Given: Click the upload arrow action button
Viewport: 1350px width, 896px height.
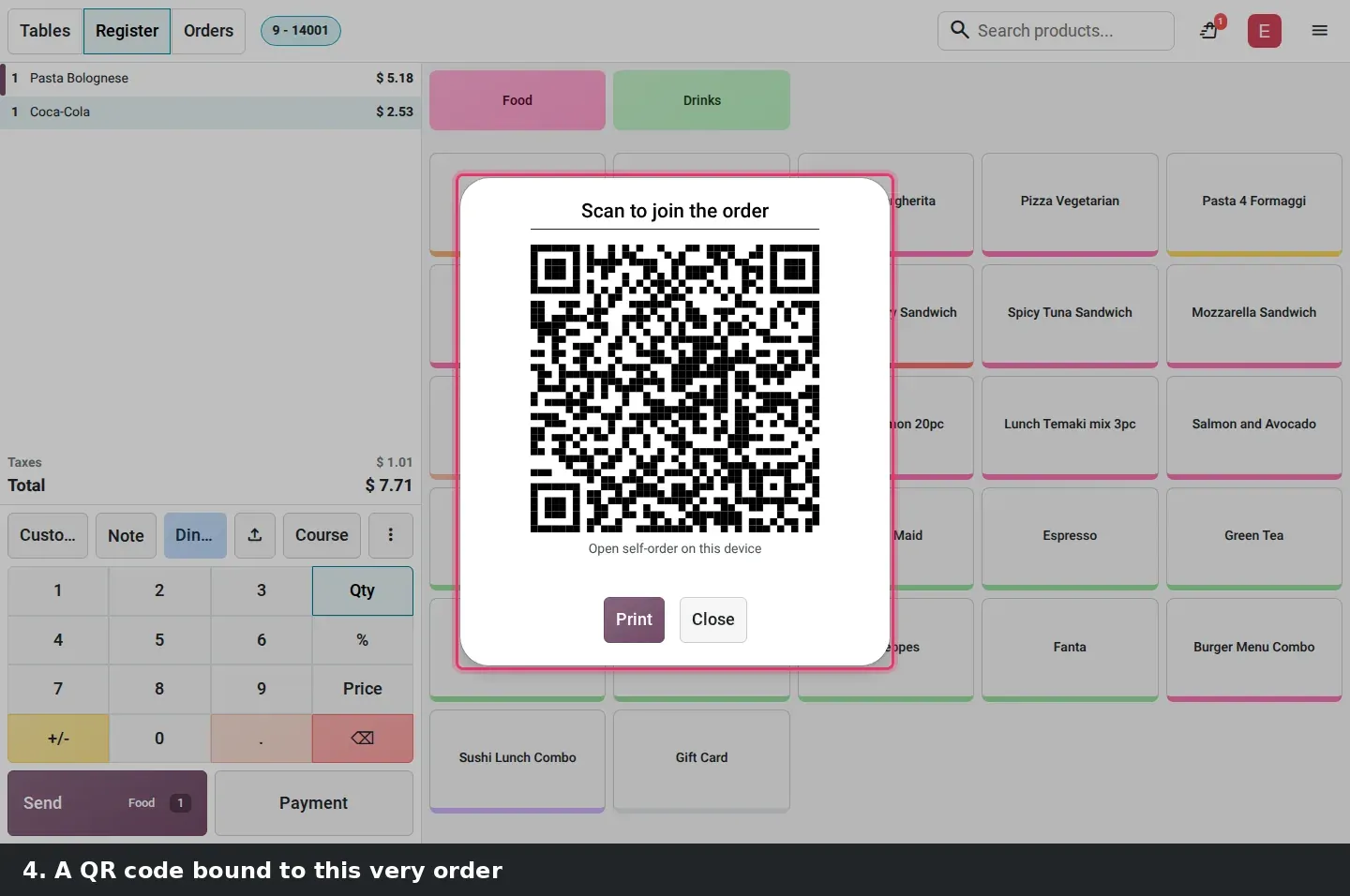Looking at the screenshot, I should point(255,535).
